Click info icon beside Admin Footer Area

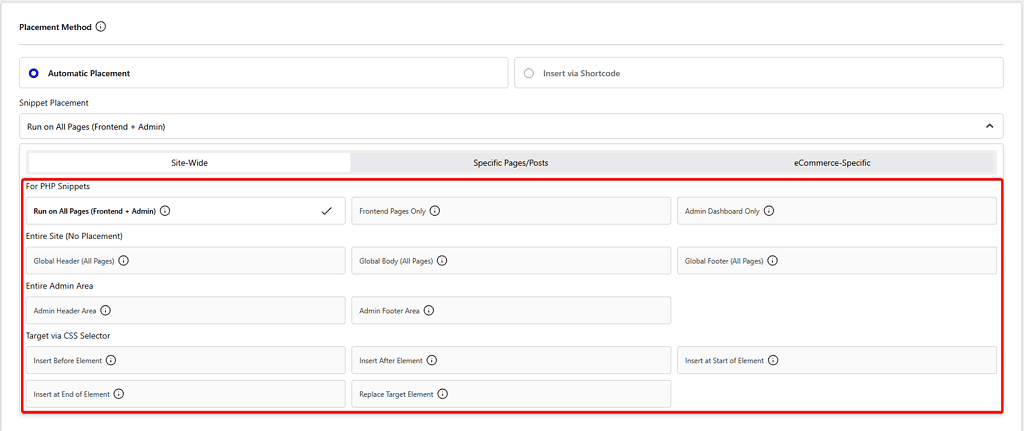click(x=429, y=311)
